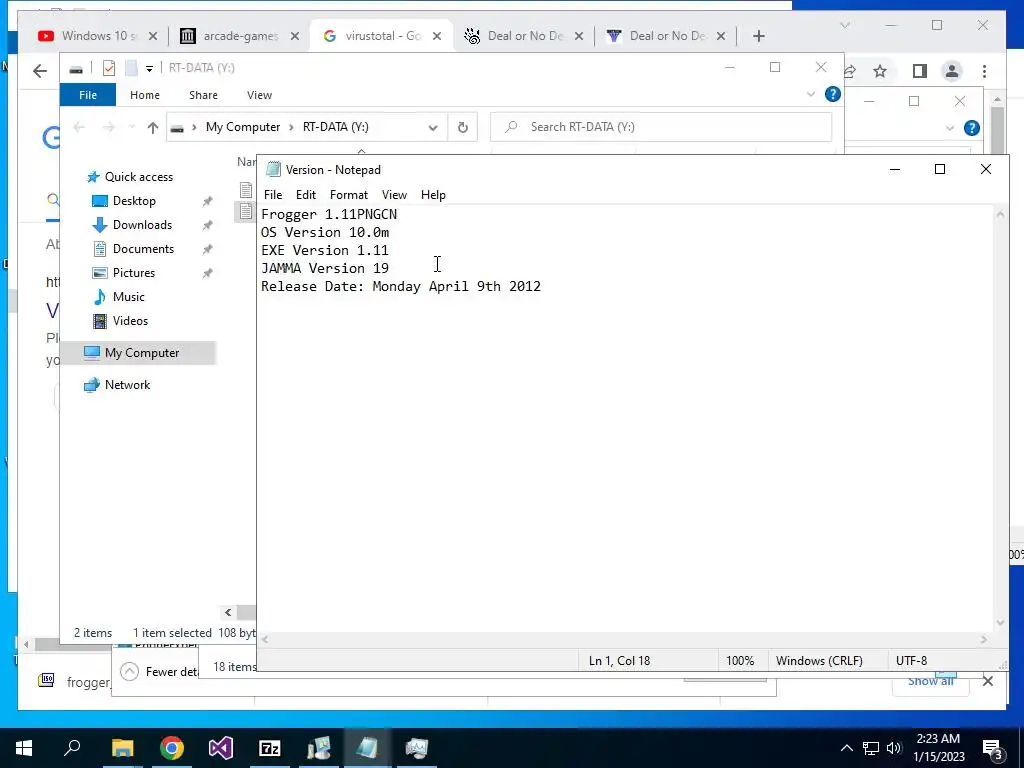Open the Windows Start menu

coord(24,748)
